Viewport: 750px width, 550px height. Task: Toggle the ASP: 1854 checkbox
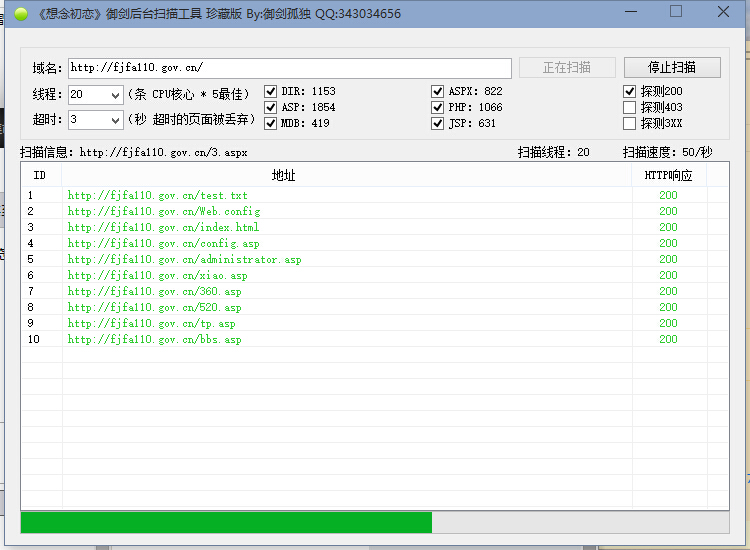(x=271, y=107)
